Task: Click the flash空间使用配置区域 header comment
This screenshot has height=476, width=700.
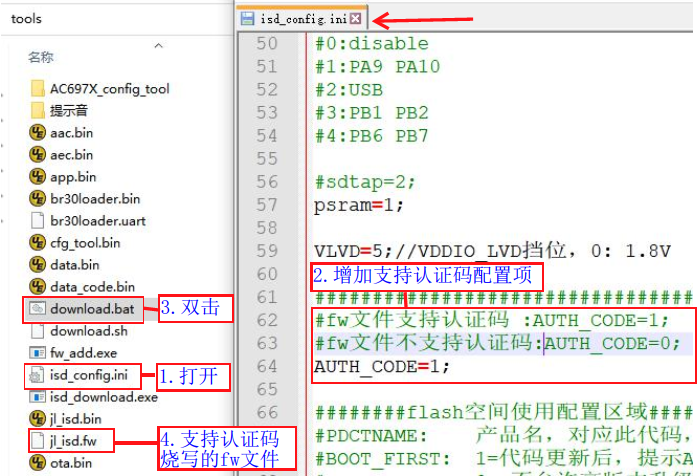Action: [504, 412]
